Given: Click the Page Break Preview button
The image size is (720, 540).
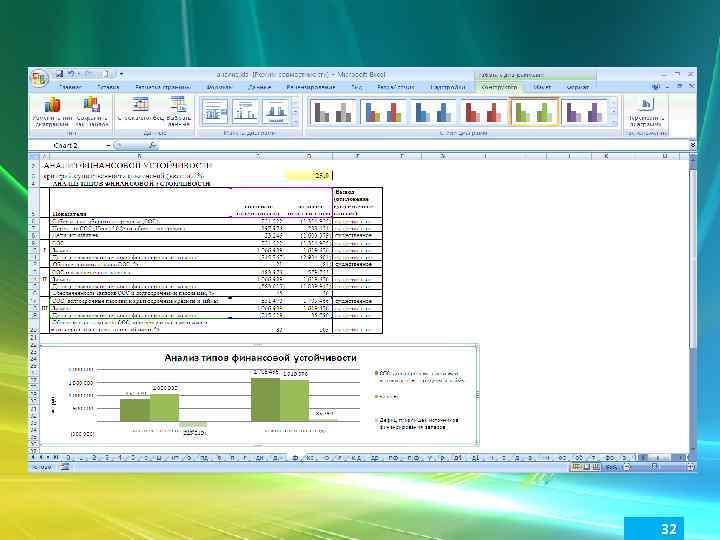Looking at the screenshot, I should pos(596,467).
